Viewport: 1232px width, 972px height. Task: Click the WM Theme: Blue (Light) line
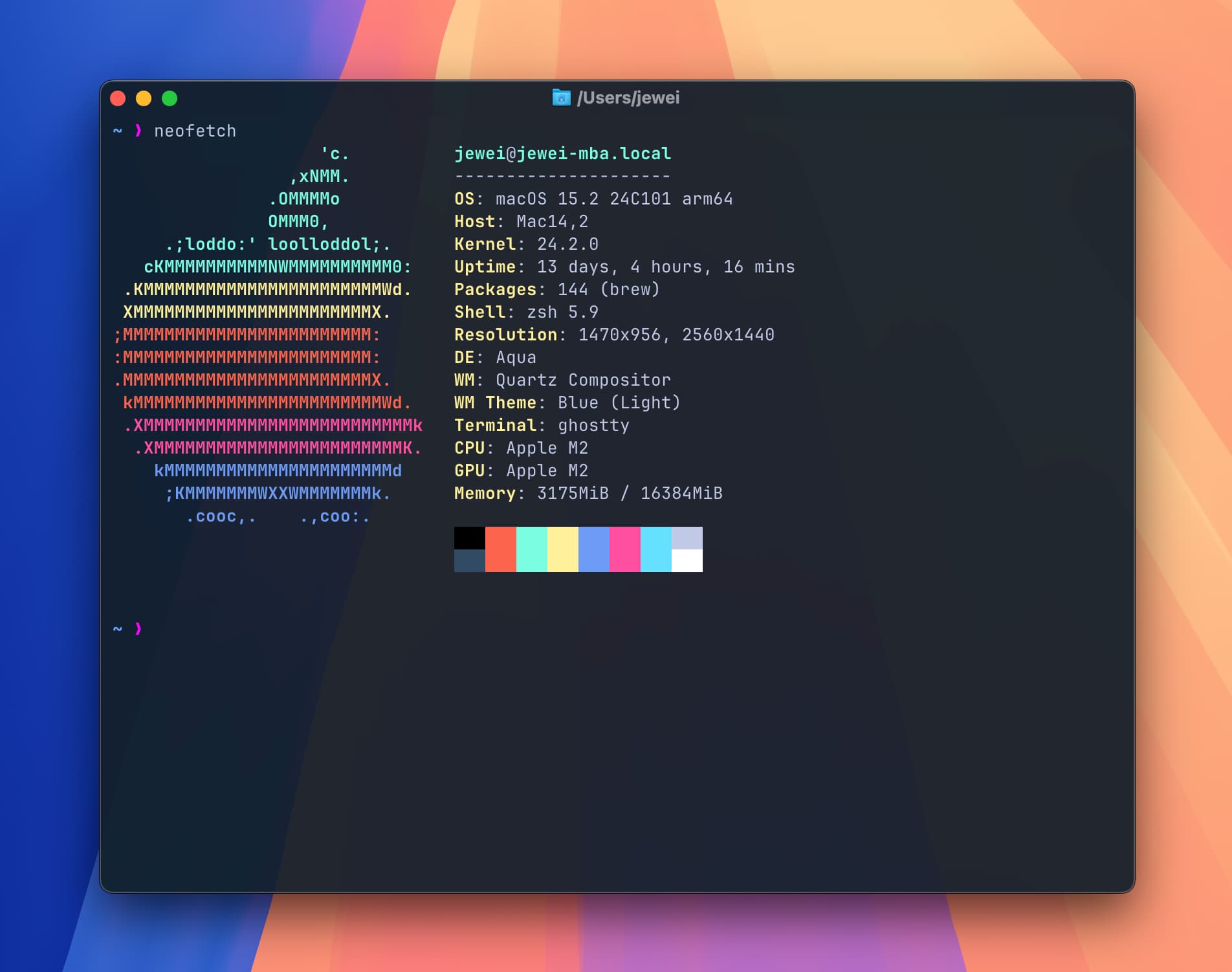pyautogui.click(x=567, y=403)
